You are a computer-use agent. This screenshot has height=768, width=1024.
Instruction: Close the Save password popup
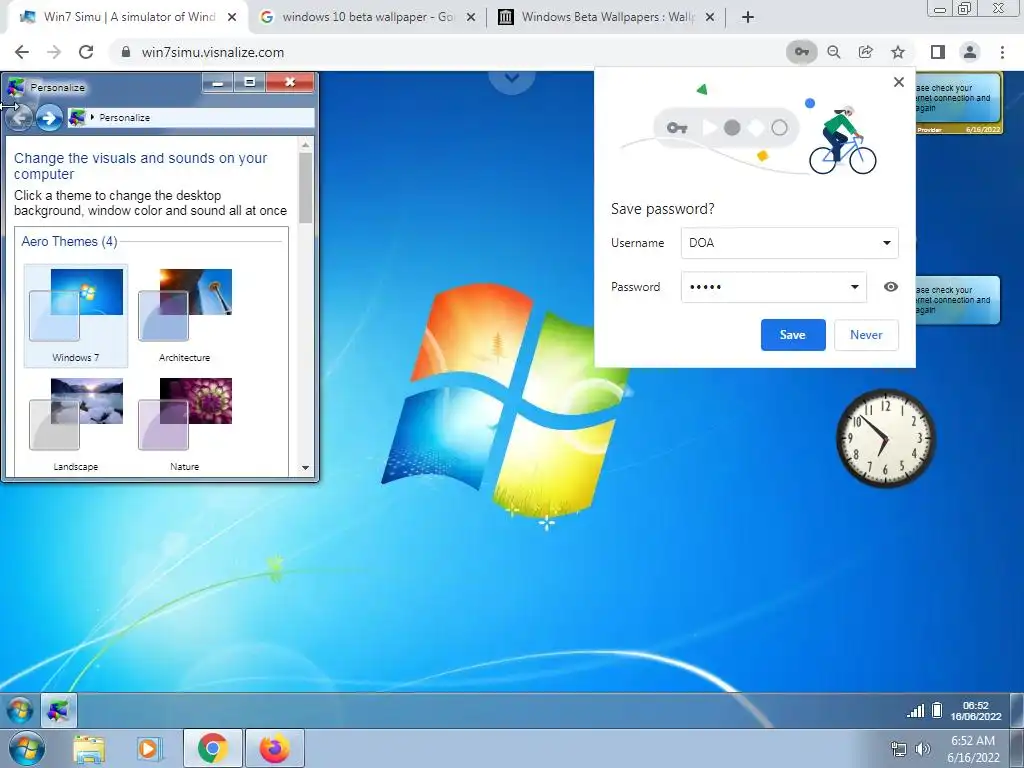coord(899,82)
